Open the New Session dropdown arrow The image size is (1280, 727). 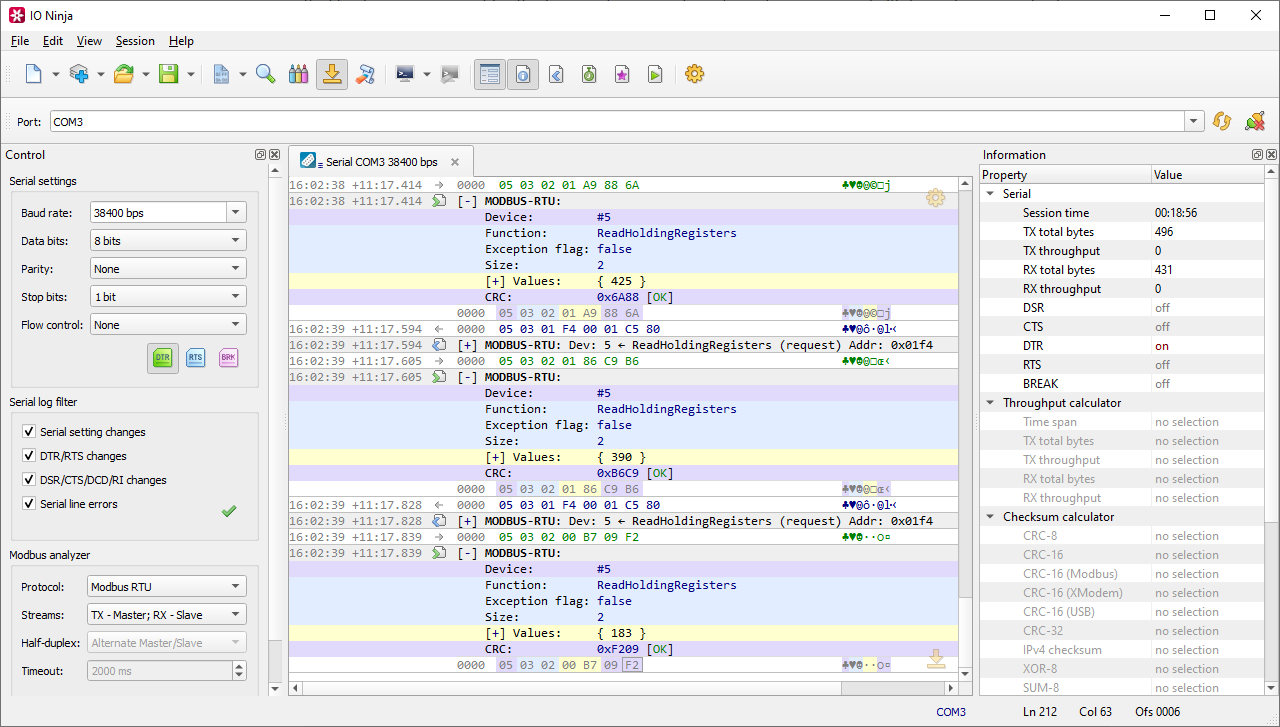click(x=55, y=75)
